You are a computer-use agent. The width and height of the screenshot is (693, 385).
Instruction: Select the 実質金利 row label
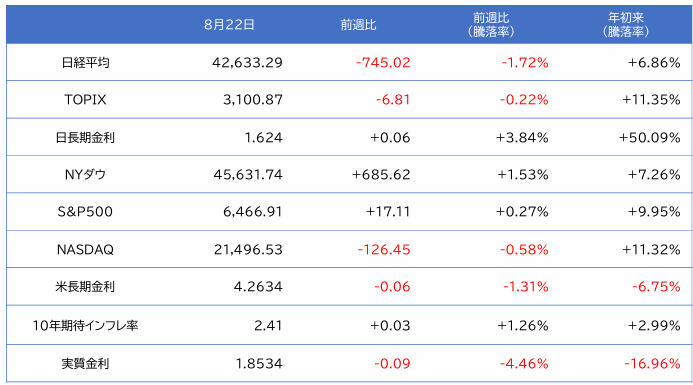point(85,364)
